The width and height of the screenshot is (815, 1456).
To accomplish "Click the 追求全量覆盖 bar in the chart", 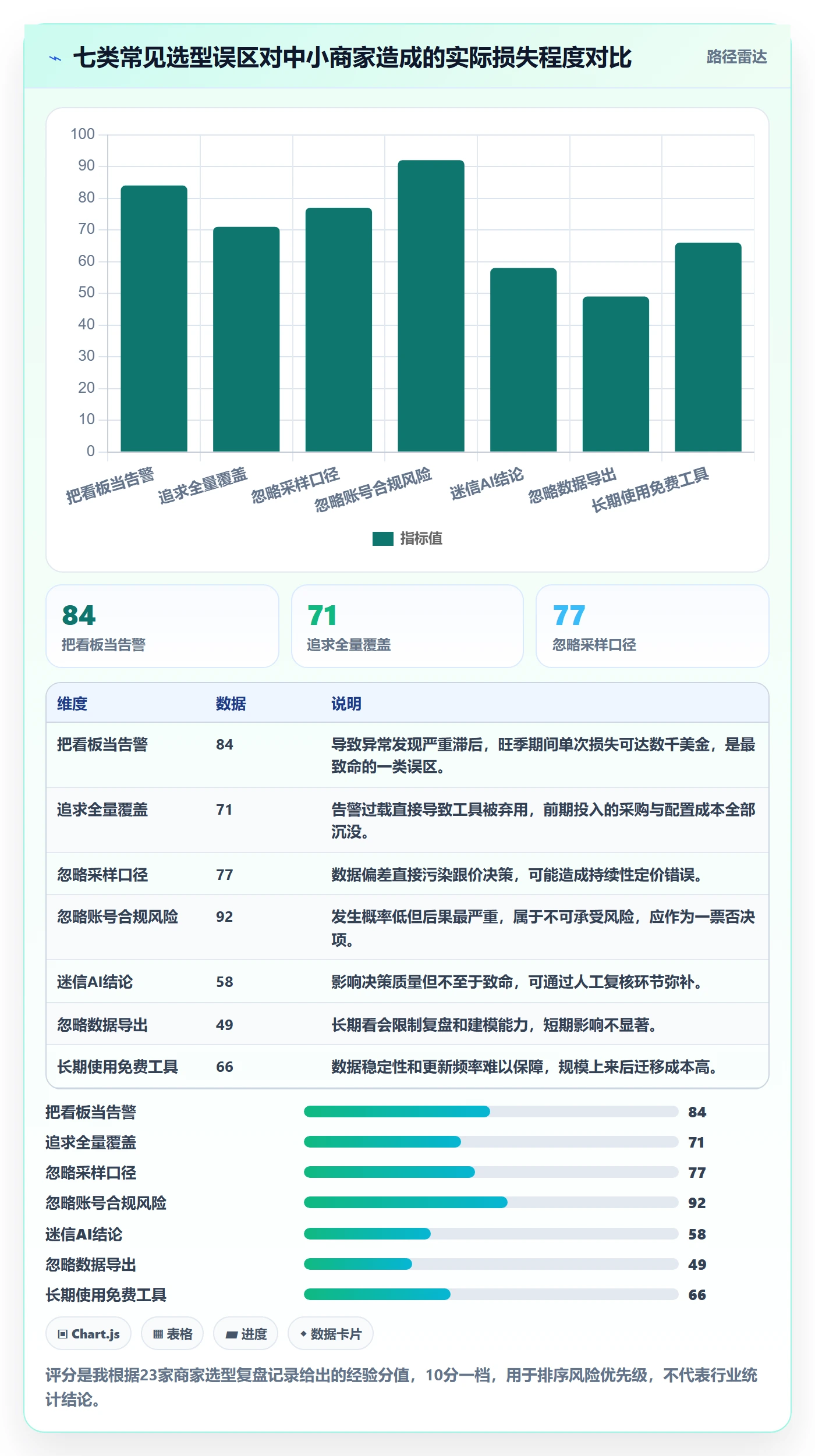I will pos(246,339).
